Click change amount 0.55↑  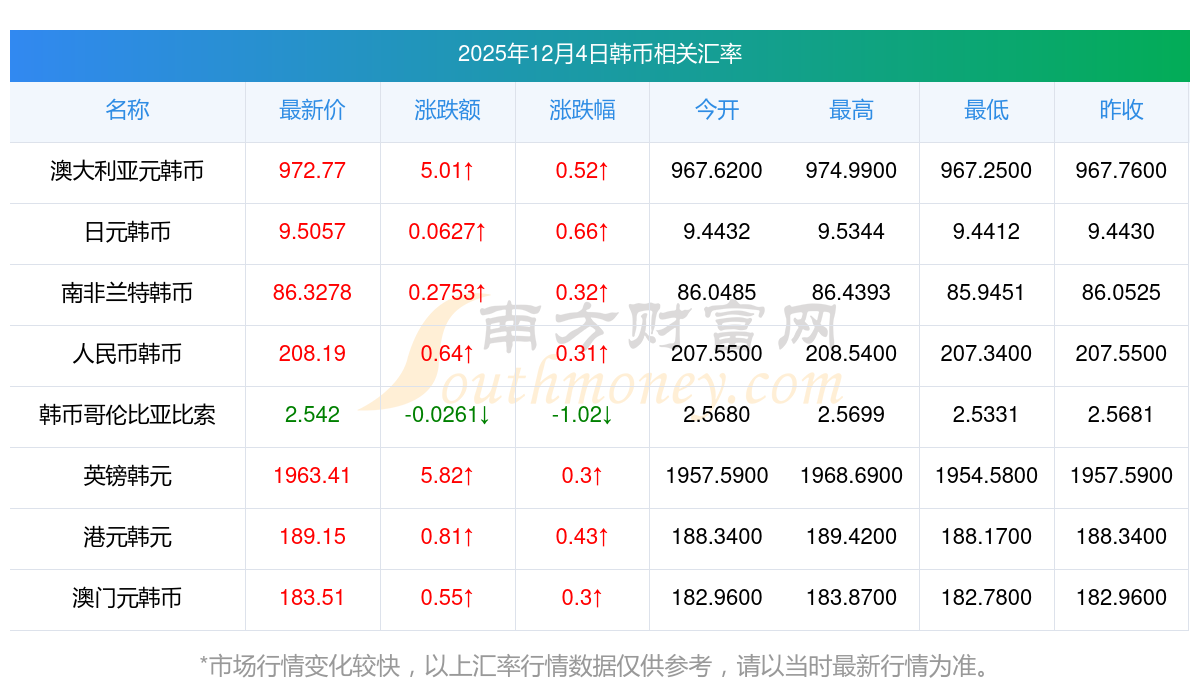point(447,598)
